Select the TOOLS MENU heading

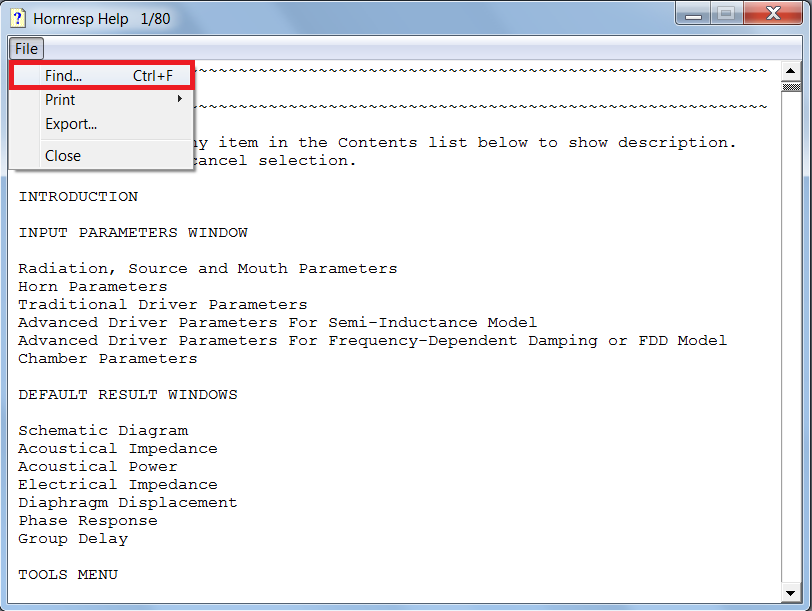tap(68, 575)
